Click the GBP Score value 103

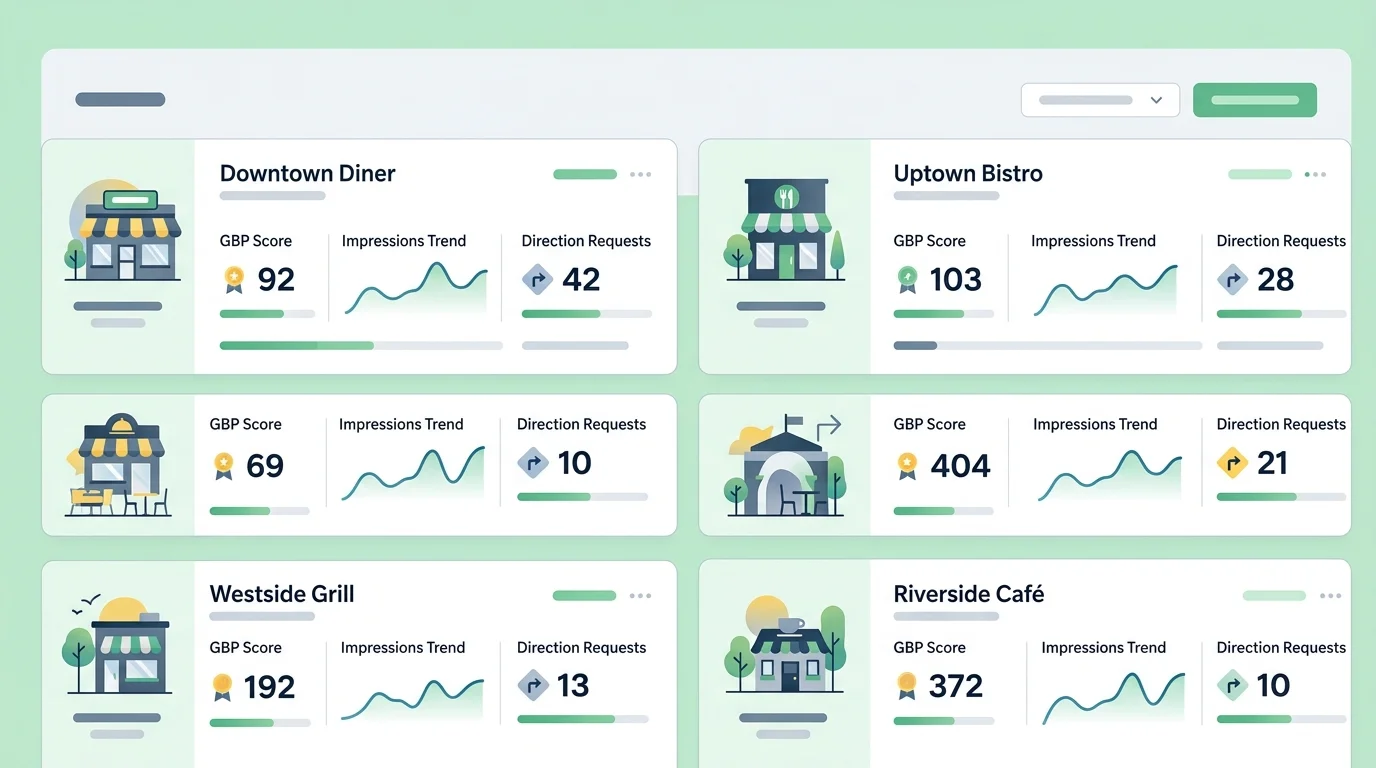click(x=956, y=280)
